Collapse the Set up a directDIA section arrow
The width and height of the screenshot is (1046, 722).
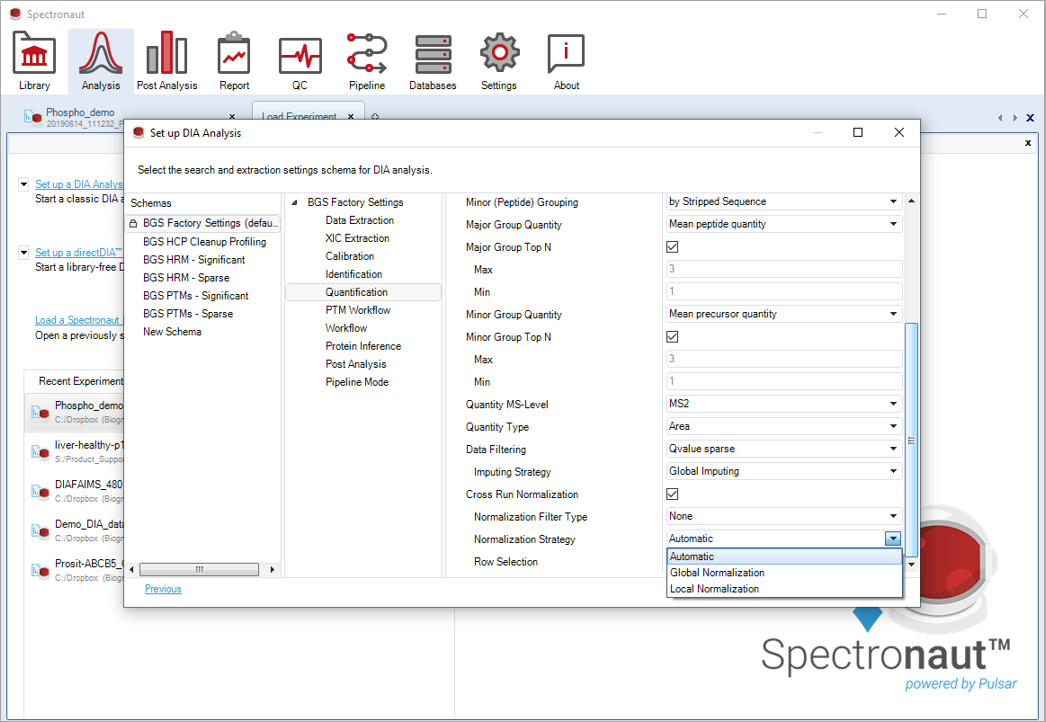click(x=23, y=252)
